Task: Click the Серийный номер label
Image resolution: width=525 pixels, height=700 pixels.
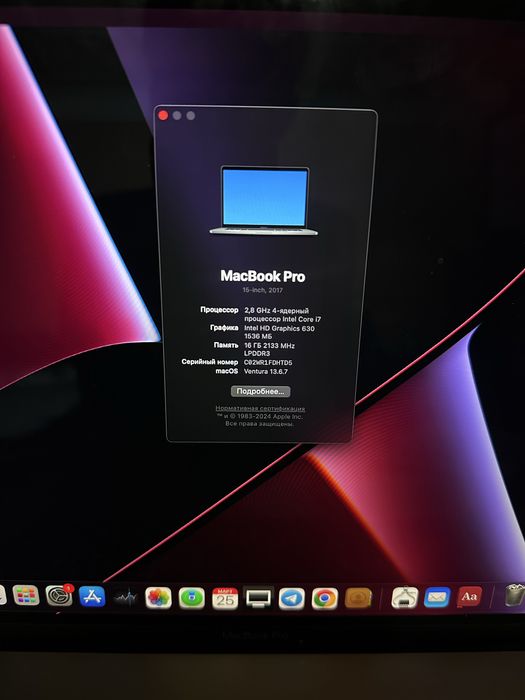Action: [x=210, y=362]
